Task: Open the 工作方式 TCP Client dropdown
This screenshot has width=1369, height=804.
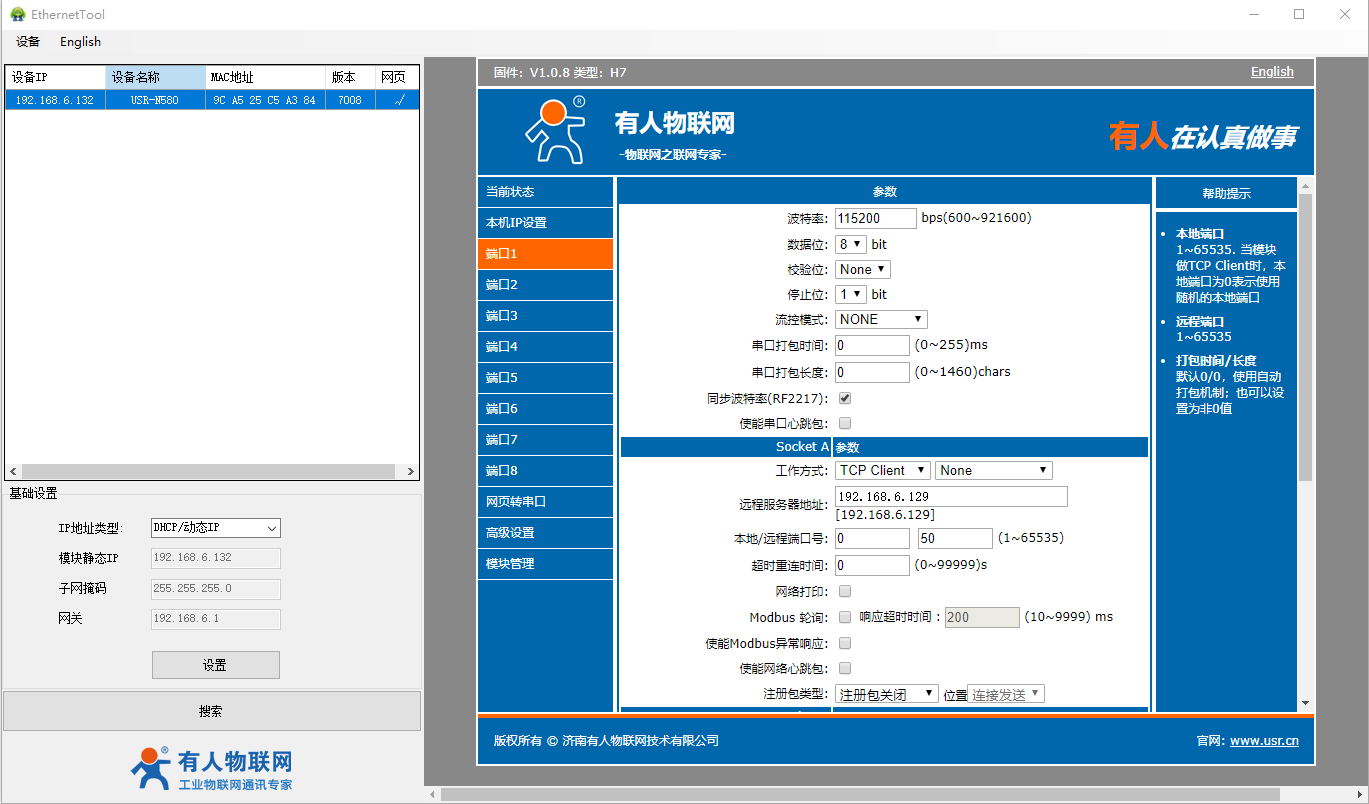Action: [x=883, y=470]
